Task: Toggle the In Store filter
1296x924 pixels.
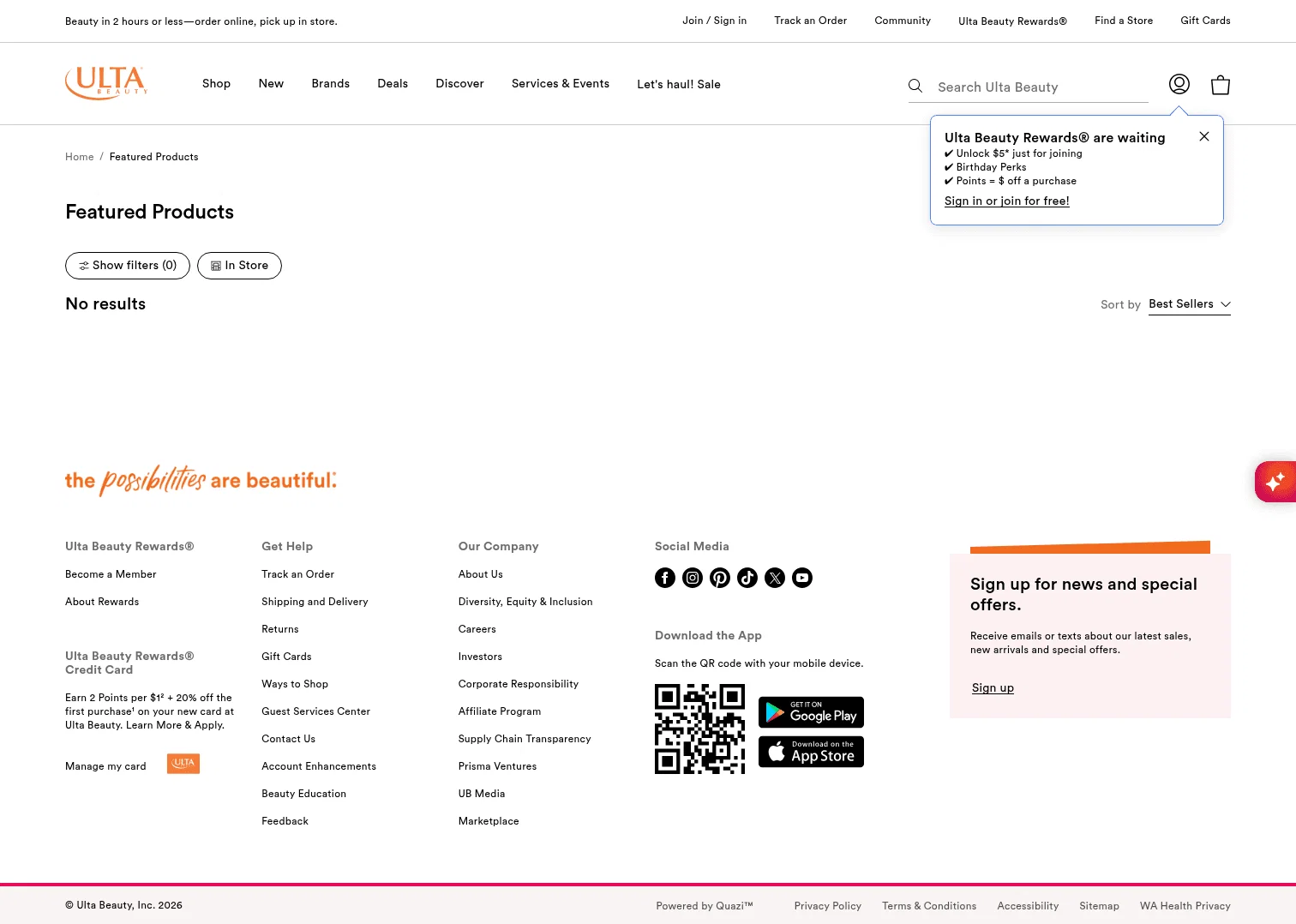Action: click(239, 266)
